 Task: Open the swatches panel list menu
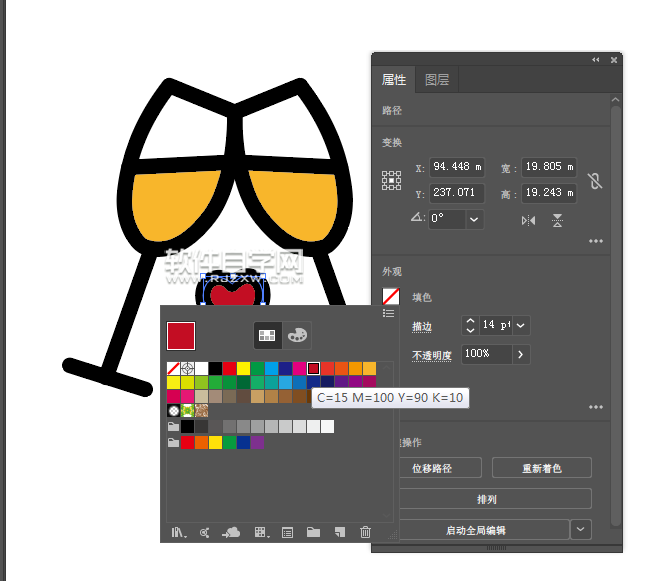[x=388, y=313]
